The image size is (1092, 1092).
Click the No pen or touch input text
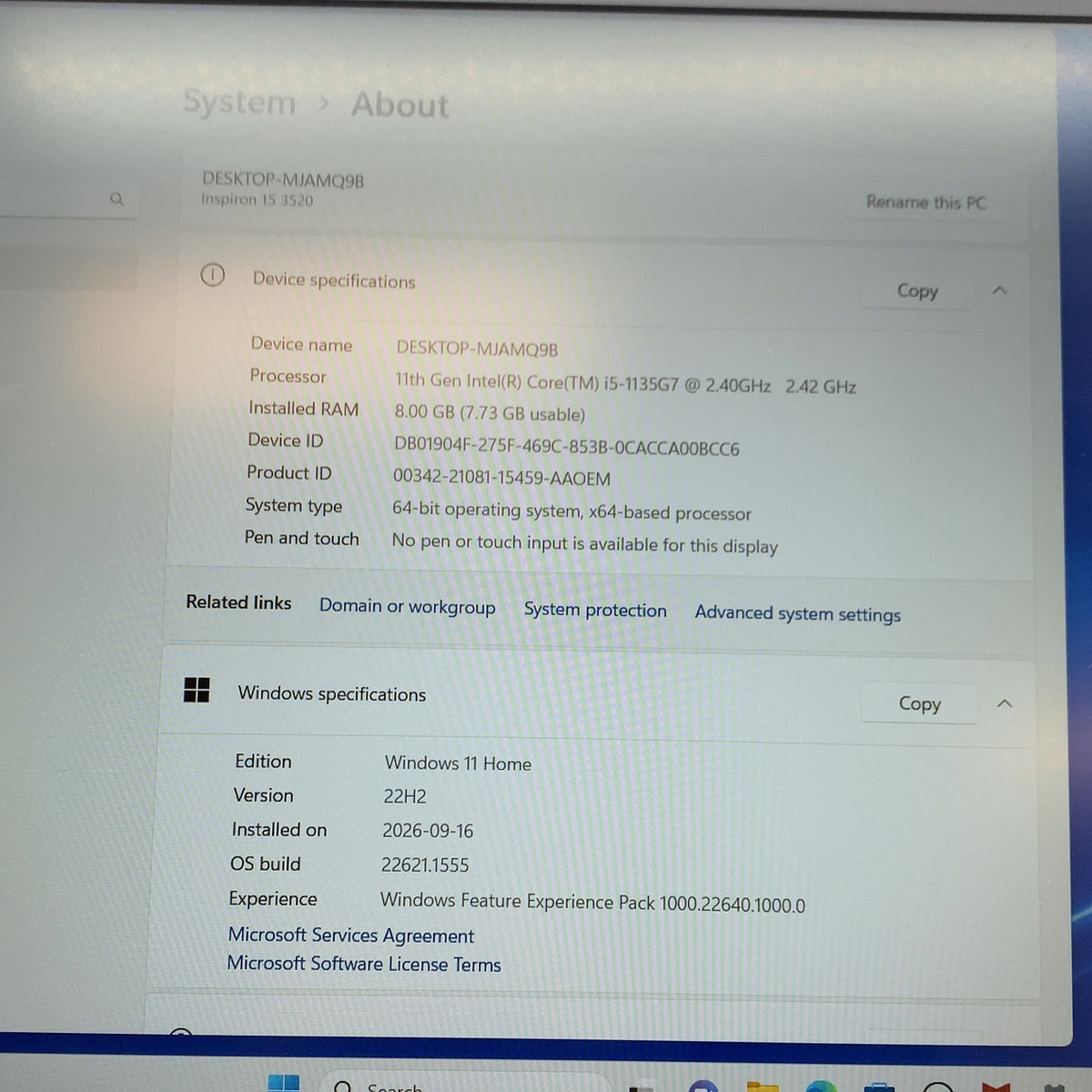584,543
